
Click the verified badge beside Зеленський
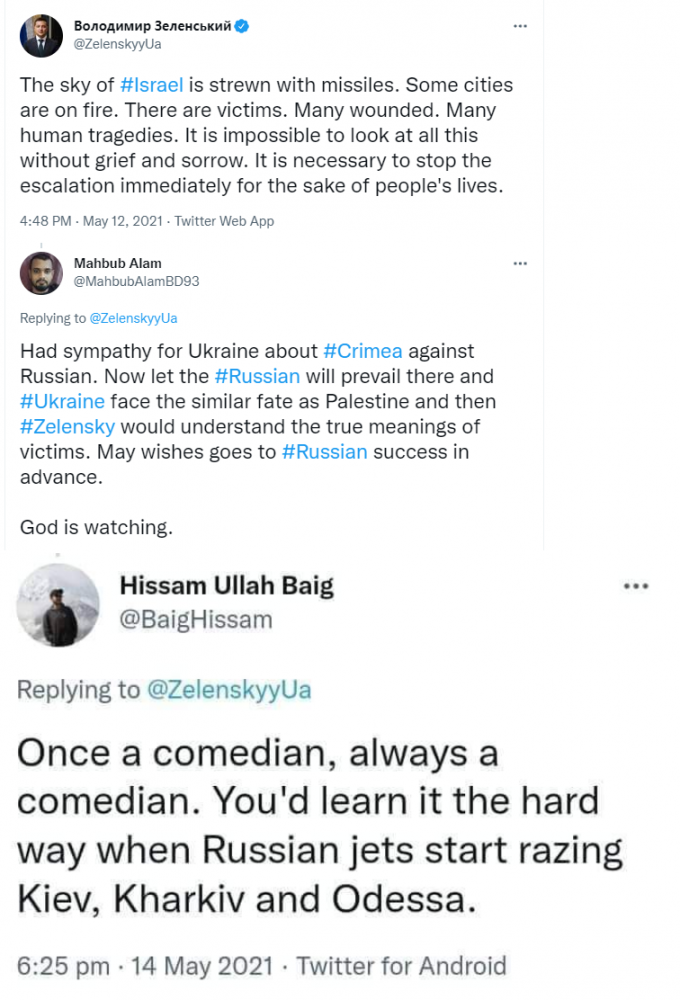(x=242, y=26)
